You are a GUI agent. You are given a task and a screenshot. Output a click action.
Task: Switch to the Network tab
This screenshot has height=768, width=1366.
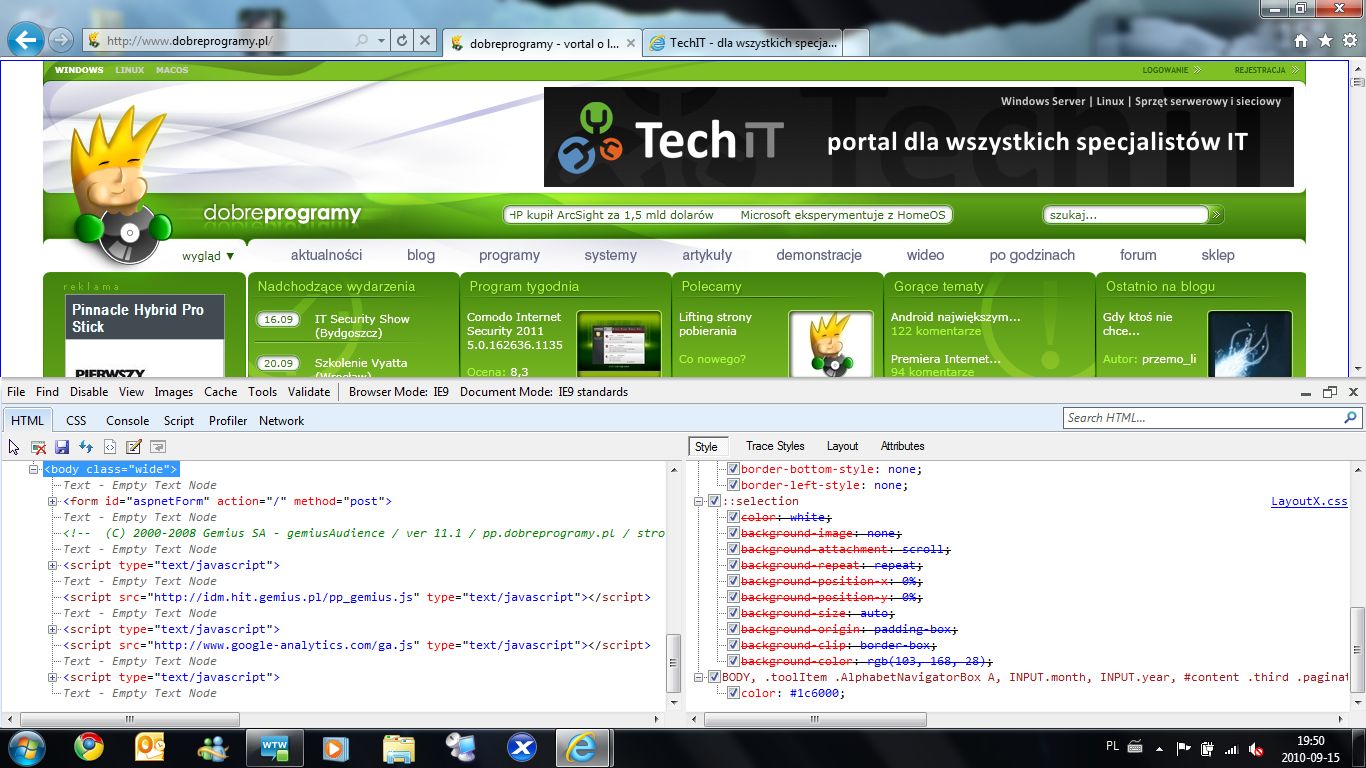coord(281,421)
